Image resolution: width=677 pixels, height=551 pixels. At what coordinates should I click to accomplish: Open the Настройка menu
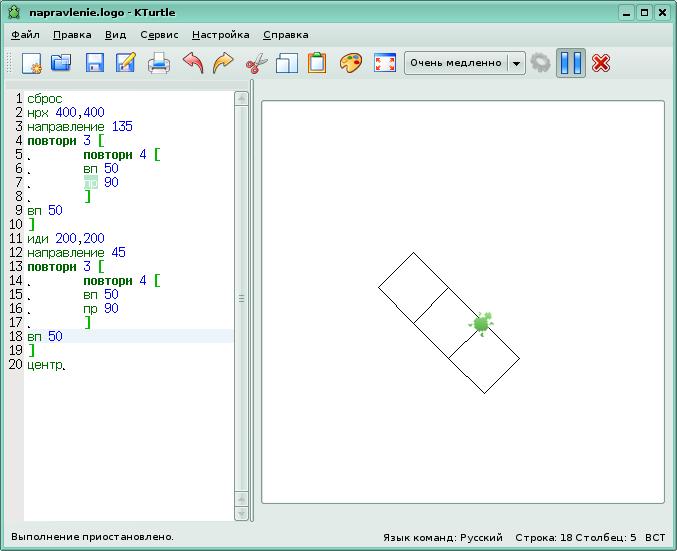(220, 34)
